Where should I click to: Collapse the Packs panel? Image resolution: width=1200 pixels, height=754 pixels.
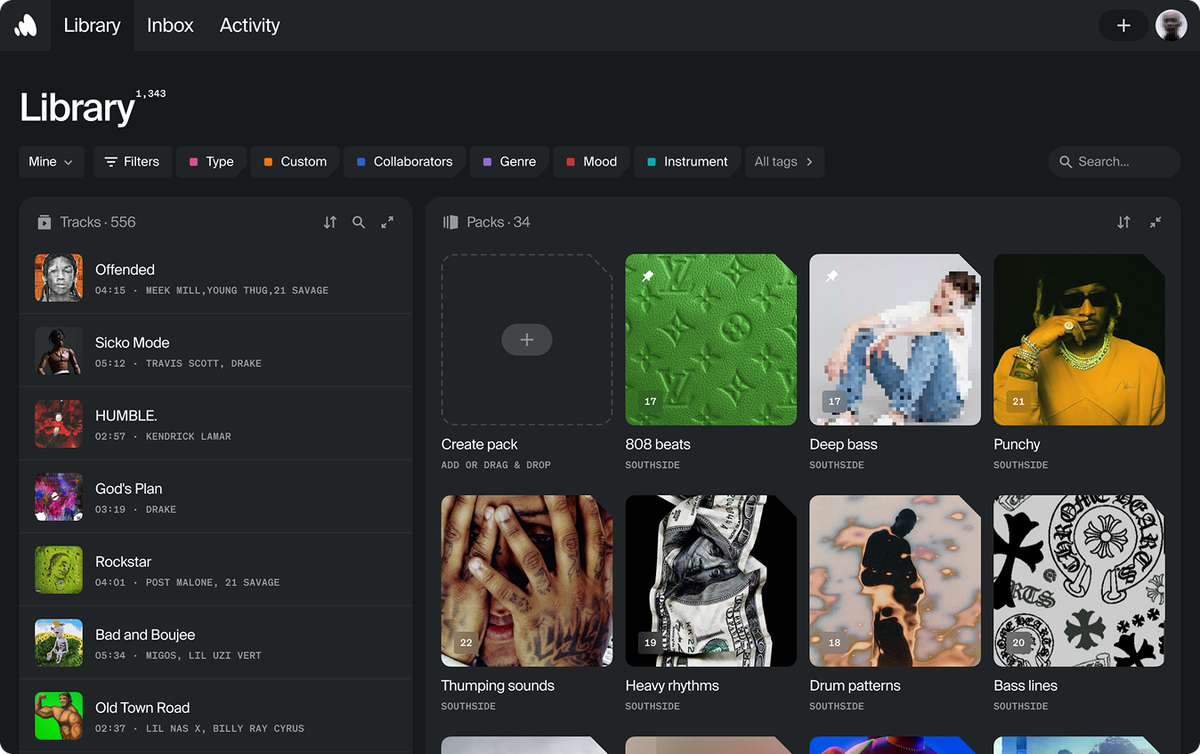[1155, 222]
